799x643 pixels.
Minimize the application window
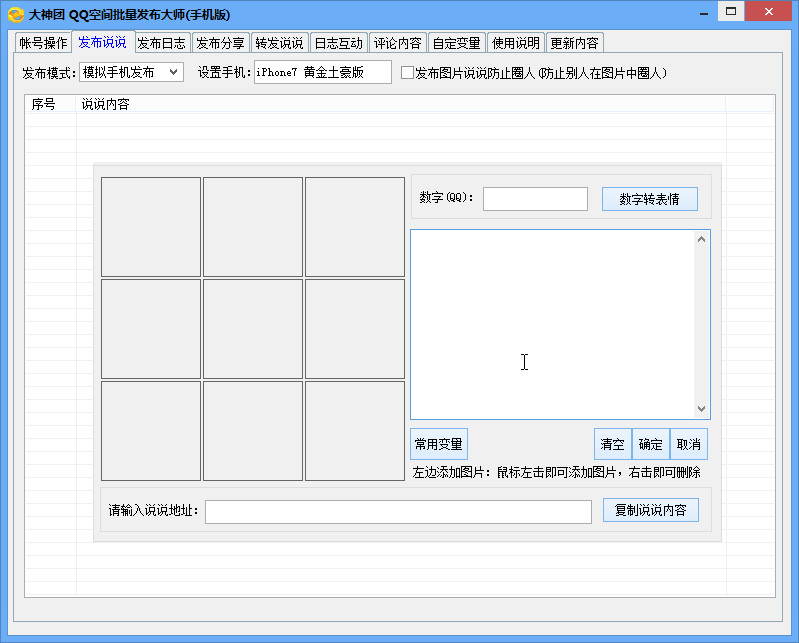pos(704,12)
